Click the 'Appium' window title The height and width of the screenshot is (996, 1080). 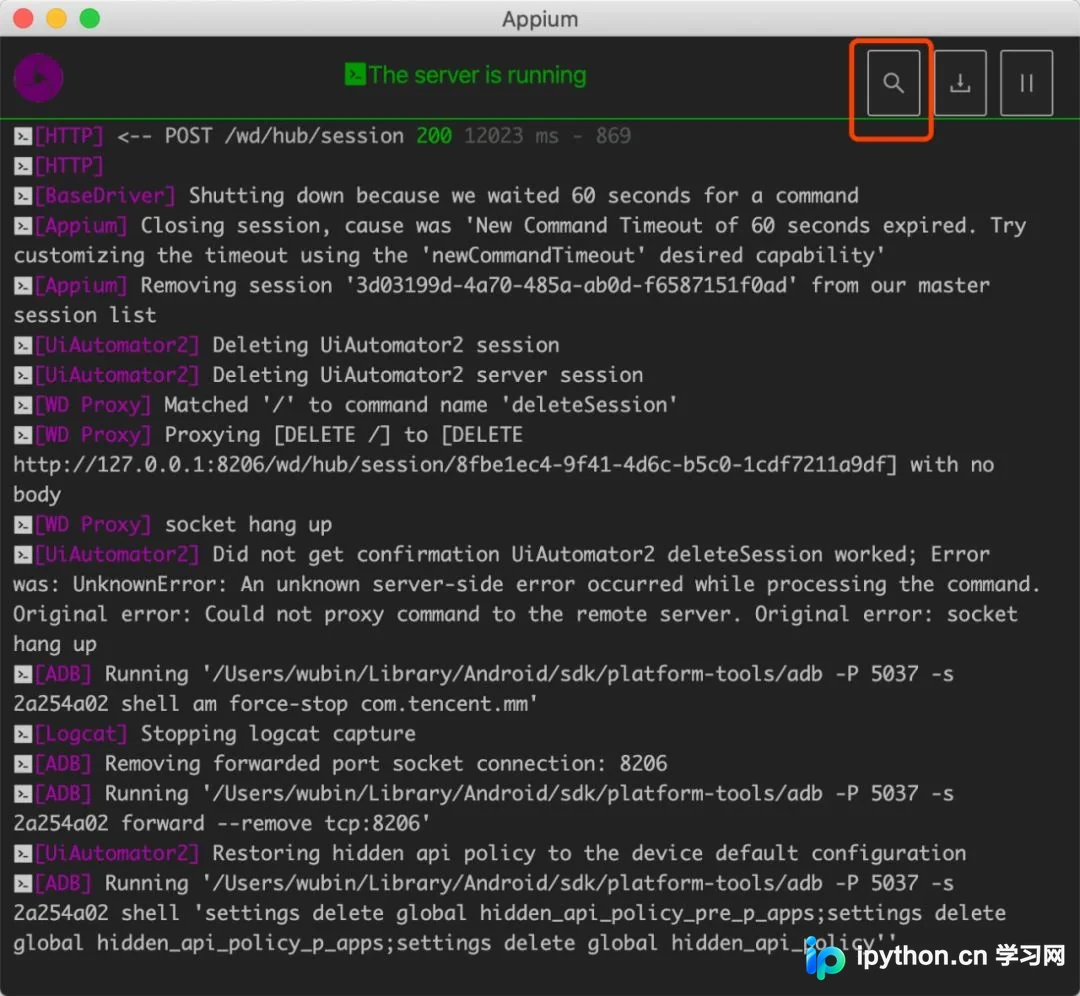point(540,19)
